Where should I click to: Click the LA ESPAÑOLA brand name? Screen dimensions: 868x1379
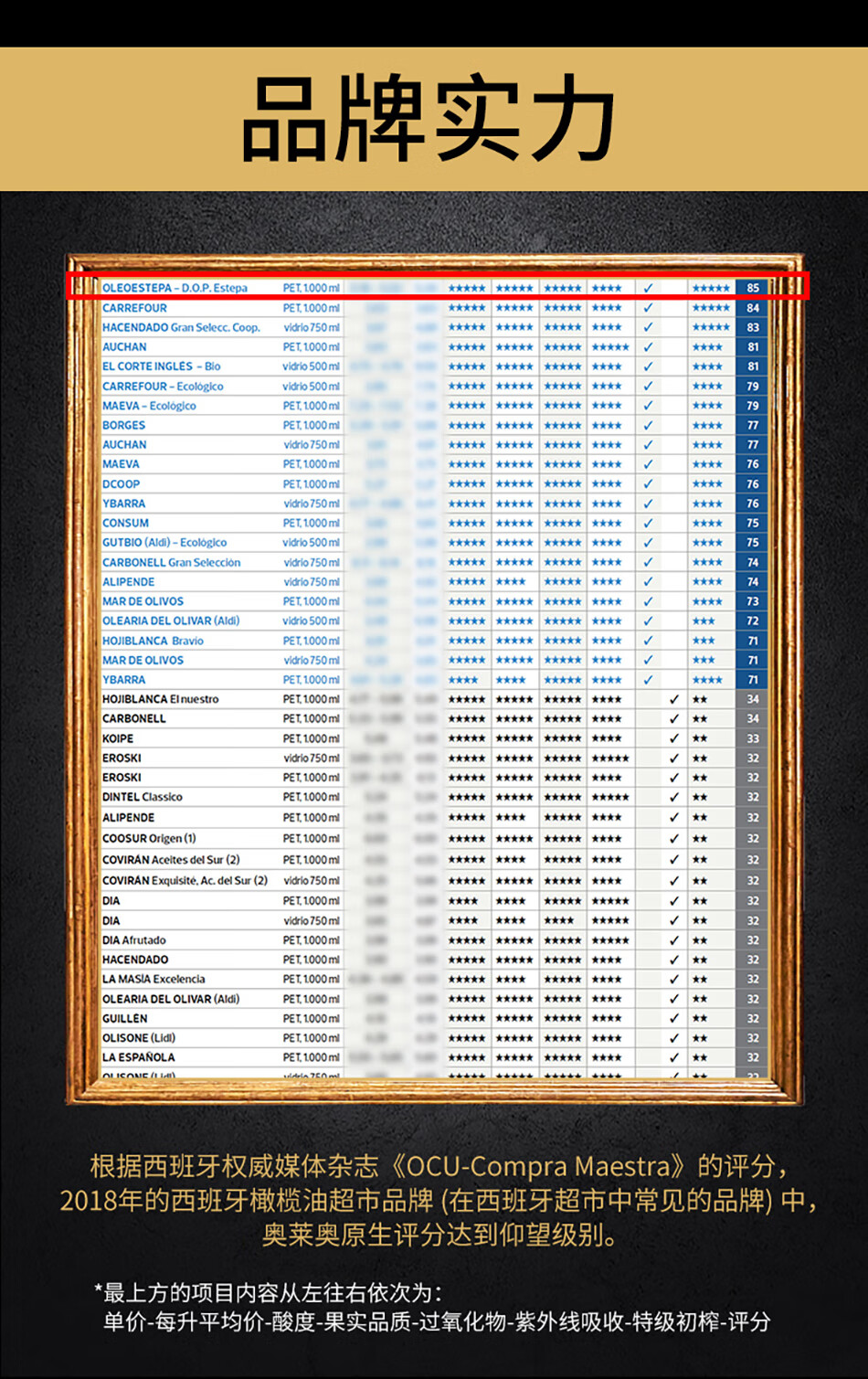click(138, 1057)
